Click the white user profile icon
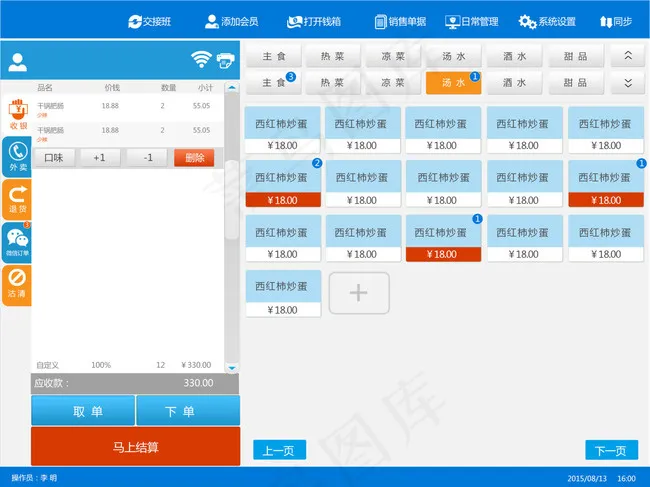This screenshot has height=487, width=650. 17,62
